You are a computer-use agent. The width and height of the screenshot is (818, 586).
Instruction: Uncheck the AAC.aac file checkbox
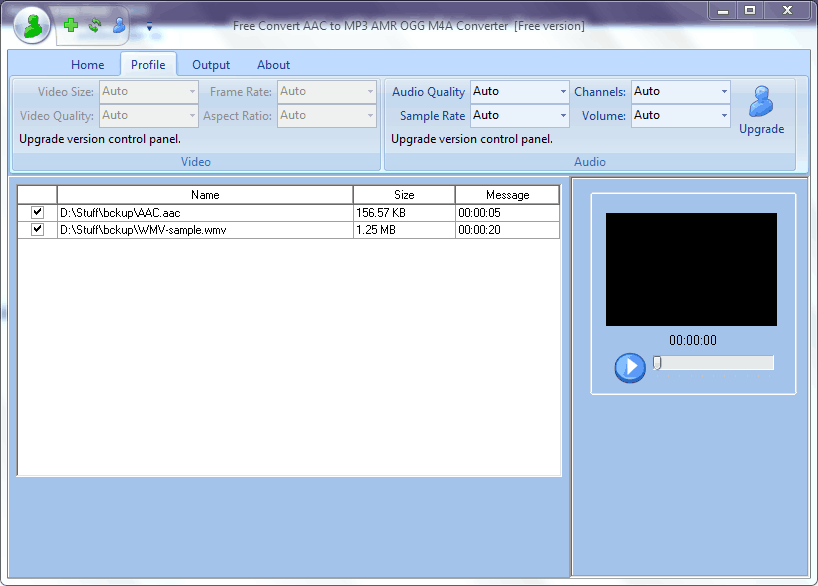[38, 212]
